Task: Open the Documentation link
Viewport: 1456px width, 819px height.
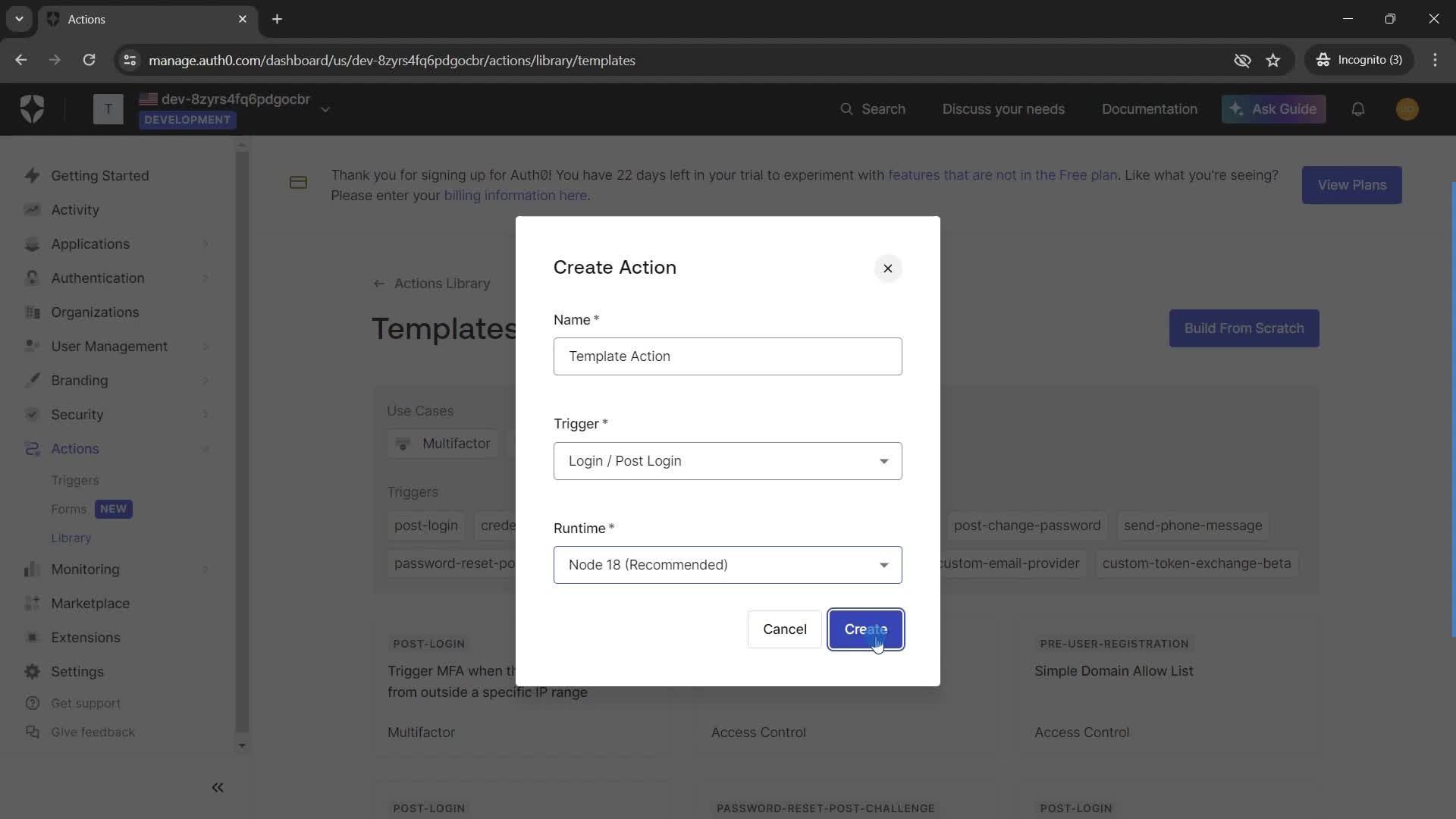Action: (x=1150, y=109)
